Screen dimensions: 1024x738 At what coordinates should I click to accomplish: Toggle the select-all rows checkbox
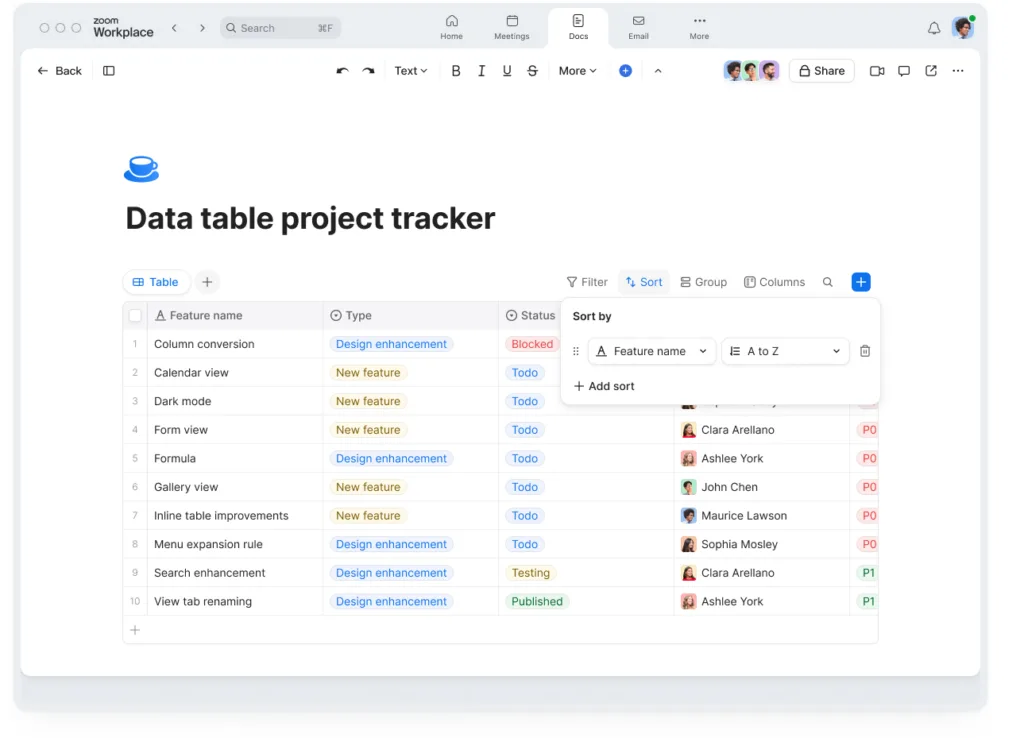pyautogui.click(x=135, y=316)
